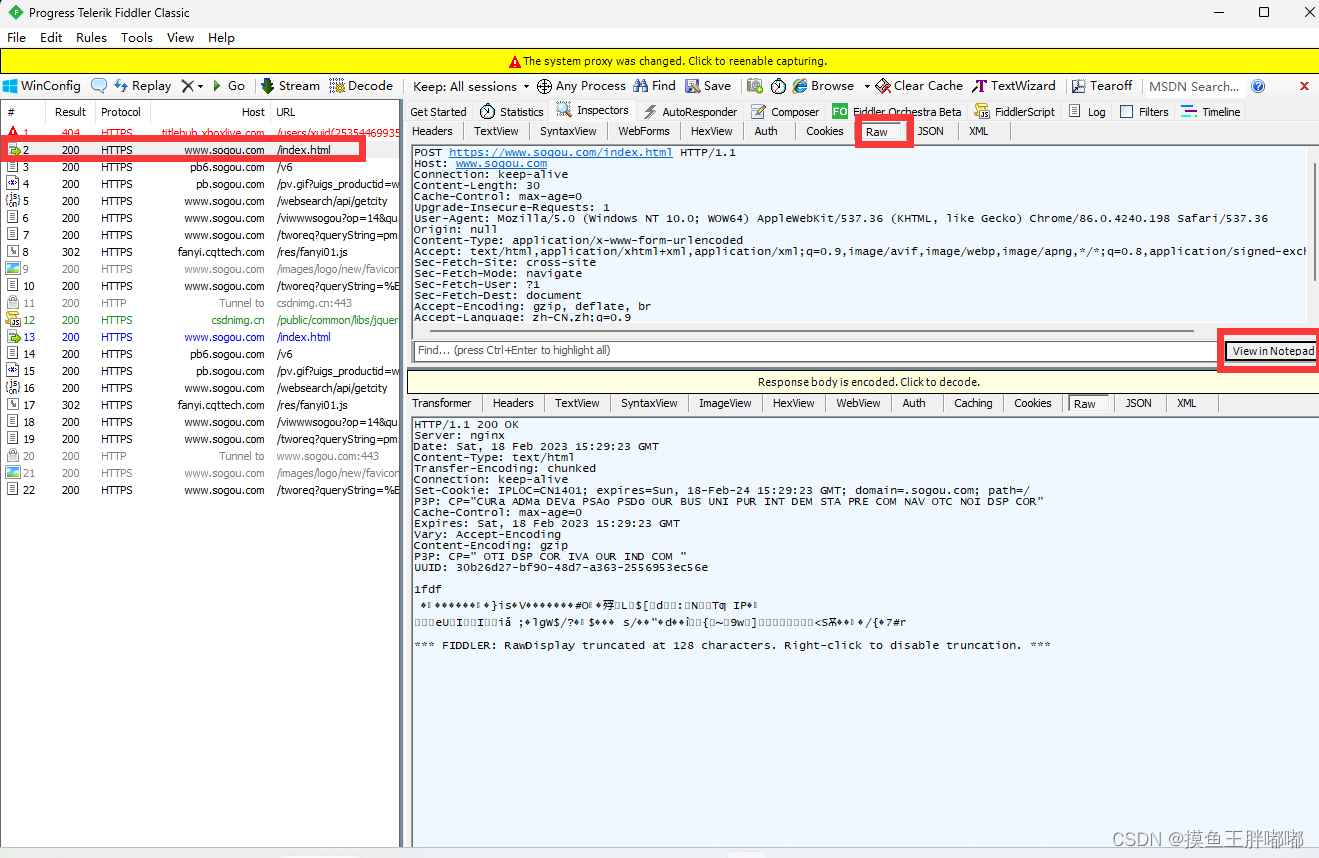Toggle Decode mode in toolbar
This screenshot has height=858, width=1319.
(361, 86)
